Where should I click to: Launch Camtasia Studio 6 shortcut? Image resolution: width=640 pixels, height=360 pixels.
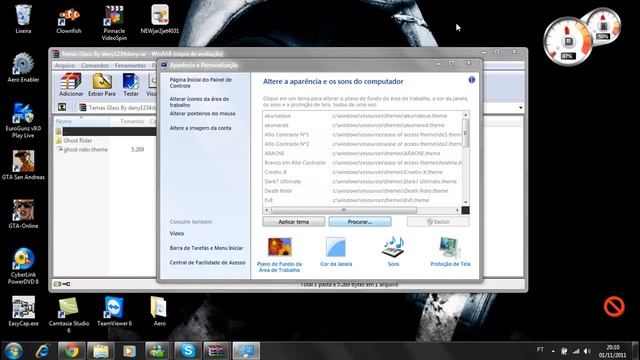coord(69,314)
